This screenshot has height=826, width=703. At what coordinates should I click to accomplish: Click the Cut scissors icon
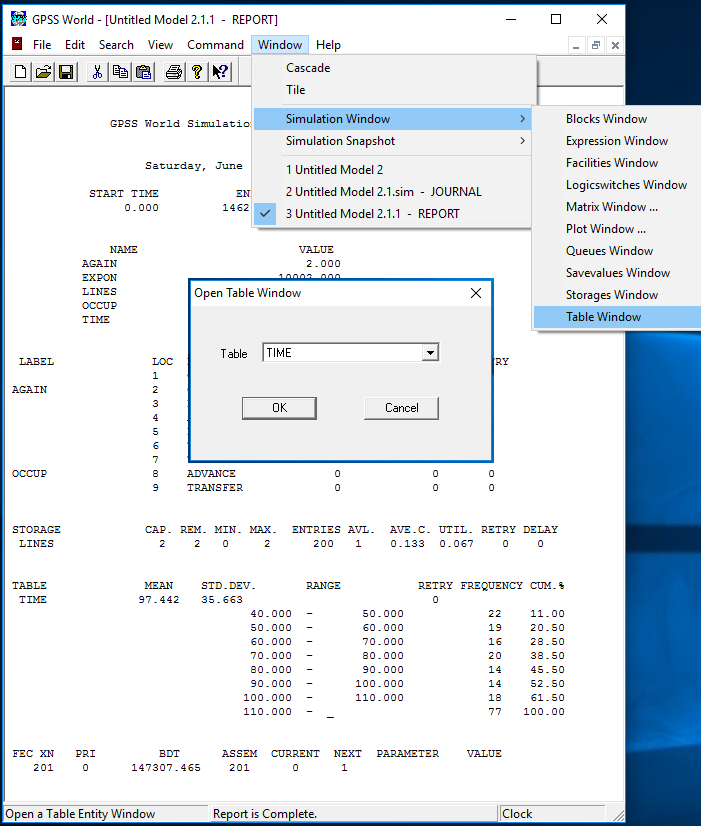97,72
